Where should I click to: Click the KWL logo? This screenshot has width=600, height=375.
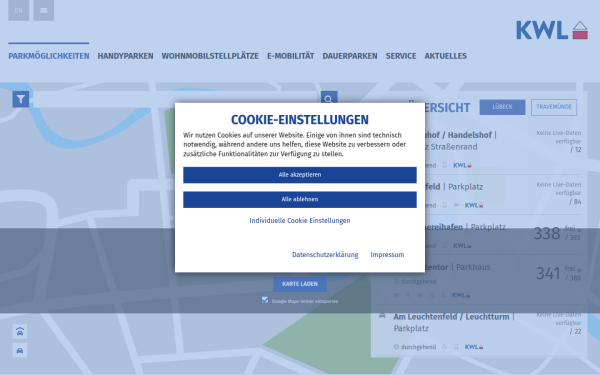coord(551,30)
